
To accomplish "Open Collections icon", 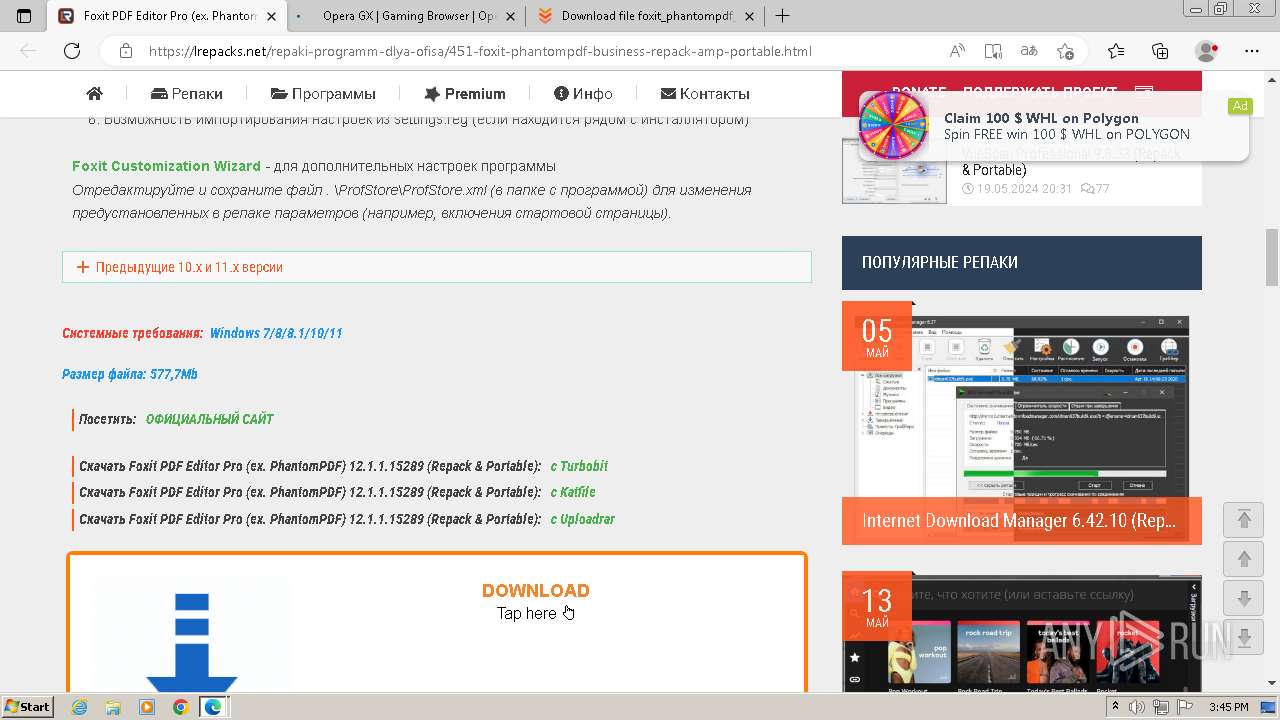I will pos(1160,51).
